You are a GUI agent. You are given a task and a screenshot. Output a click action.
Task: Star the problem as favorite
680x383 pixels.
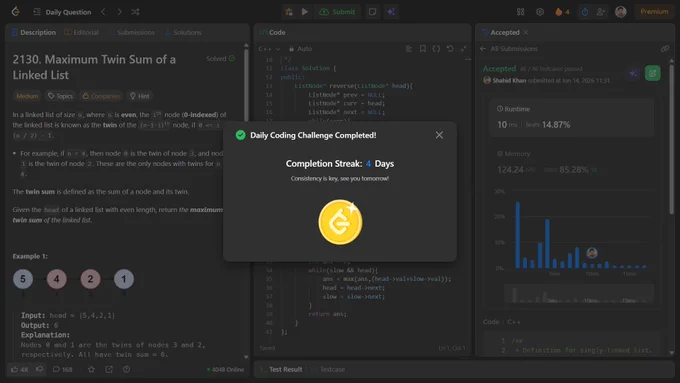coord(91,370)
